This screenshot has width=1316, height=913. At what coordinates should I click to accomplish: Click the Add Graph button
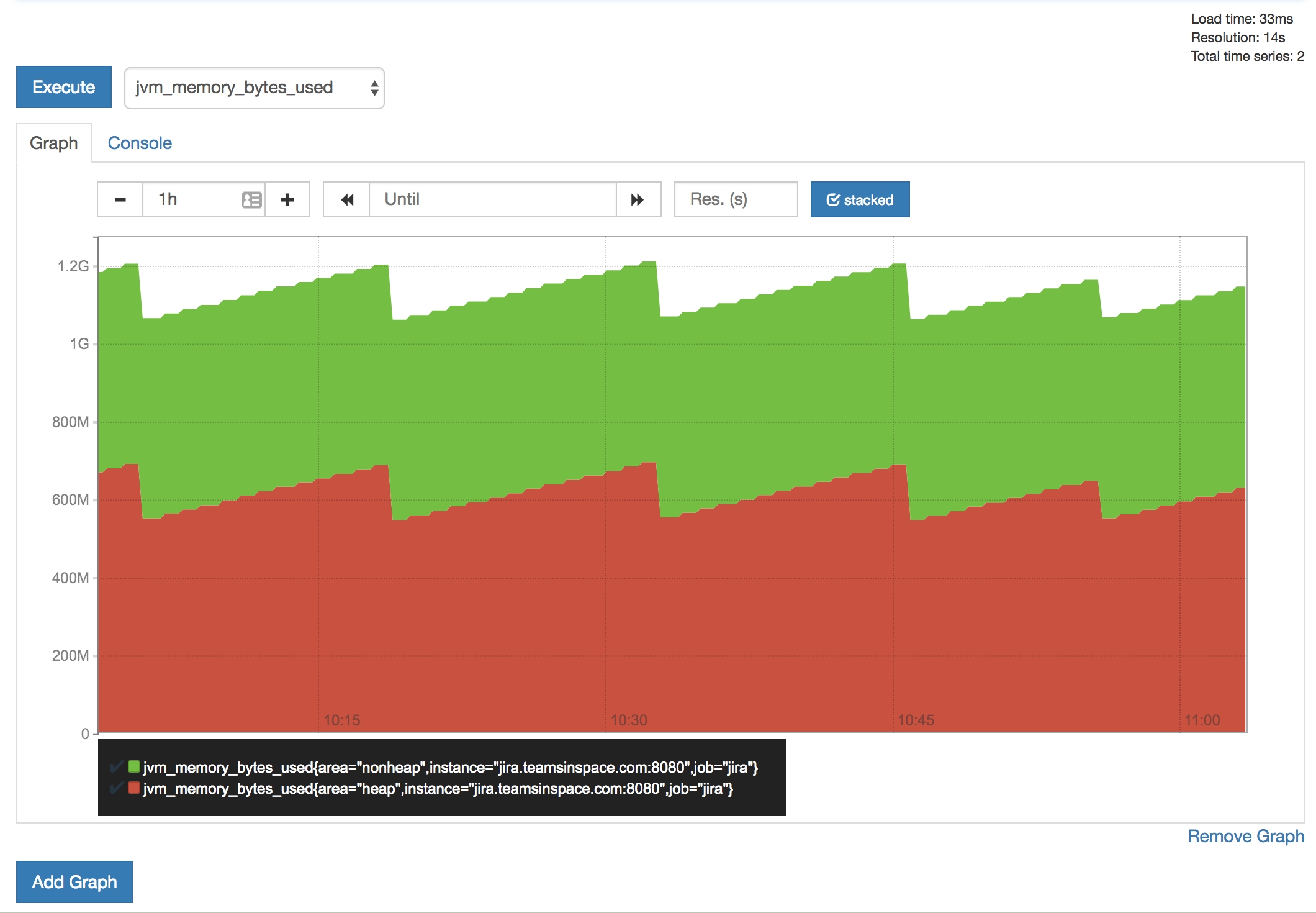tap(74, 881)
